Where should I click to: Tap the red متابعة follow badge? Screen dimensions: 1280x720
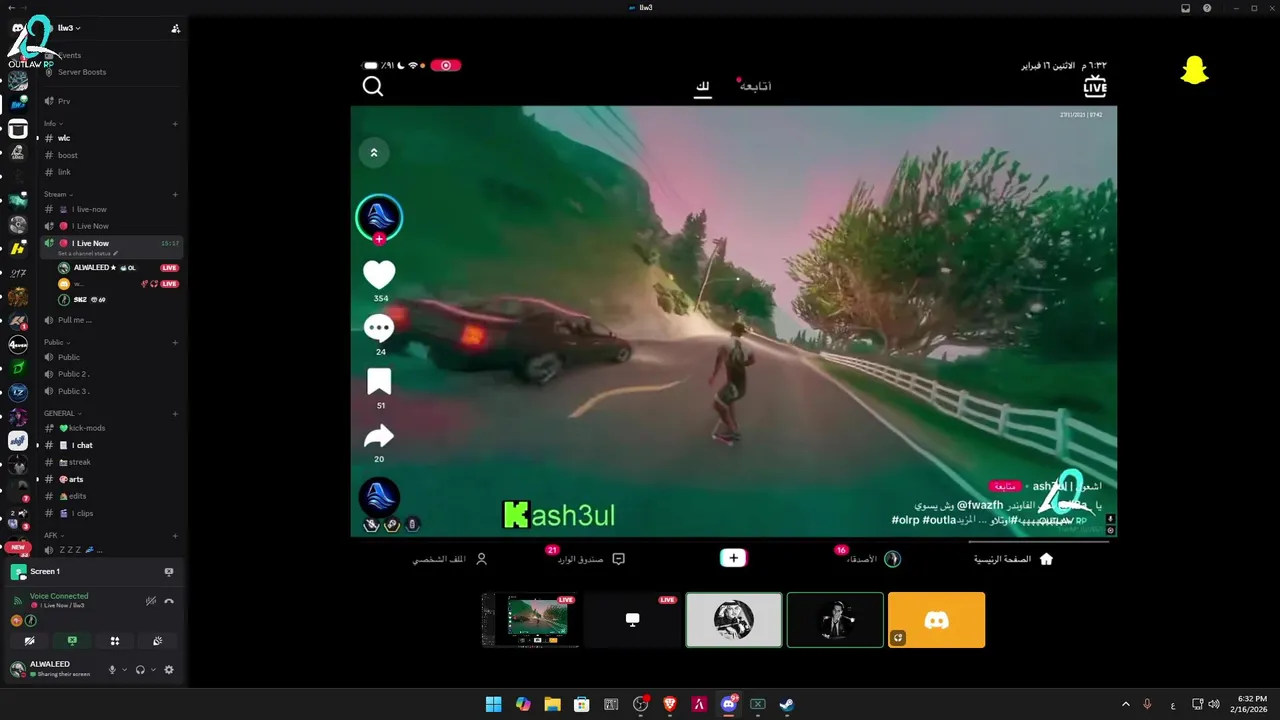click(1005, 486)
